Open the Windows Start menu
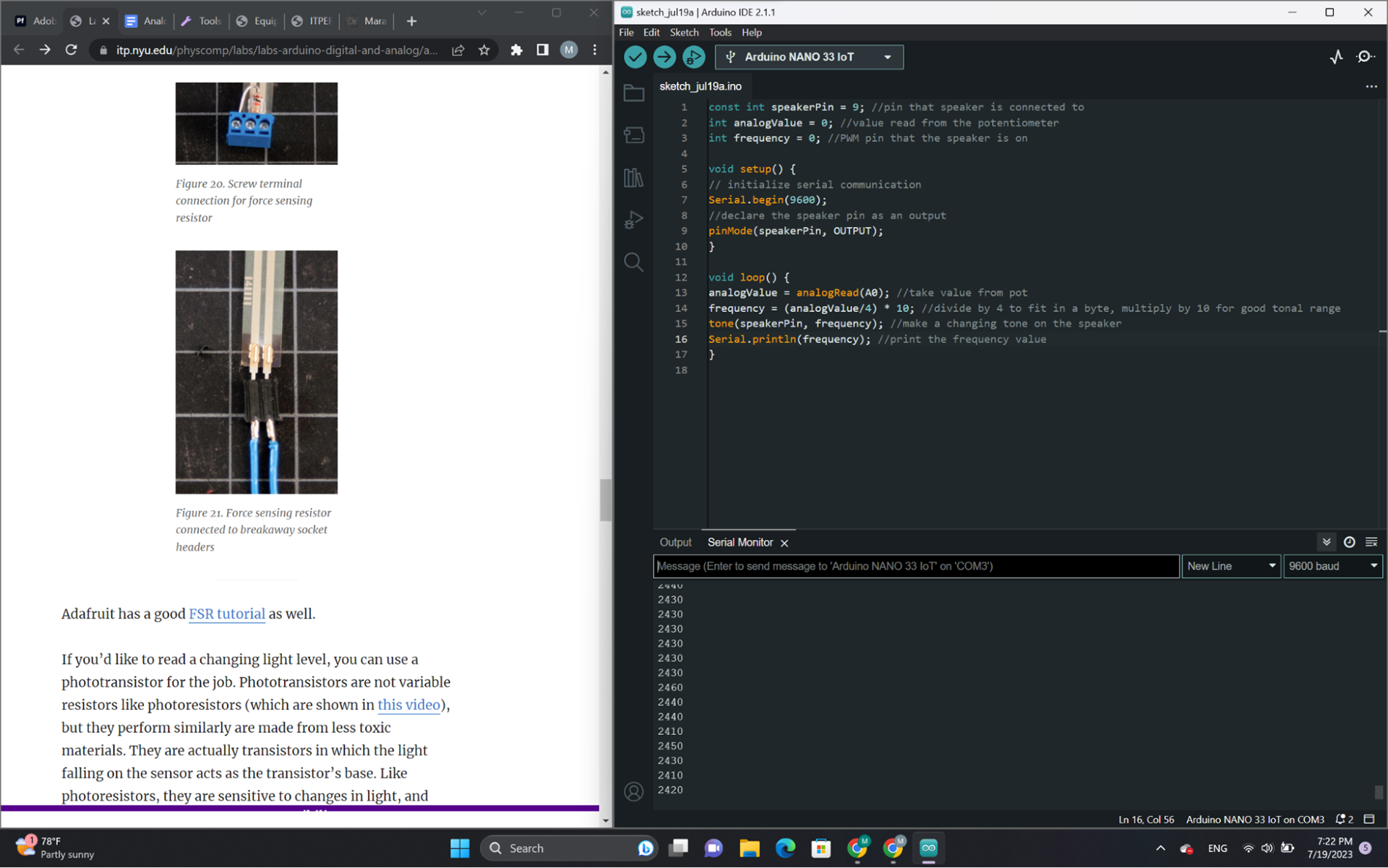 [x=460, y=848]
